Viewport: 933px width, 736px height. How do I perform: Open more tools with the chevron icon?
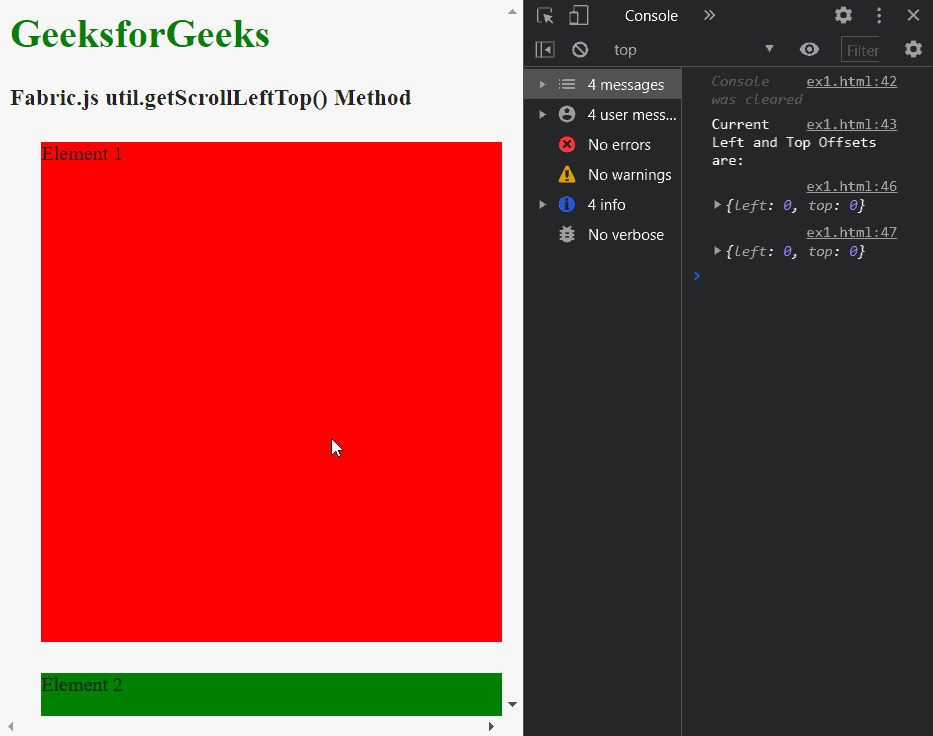[711, 15]
